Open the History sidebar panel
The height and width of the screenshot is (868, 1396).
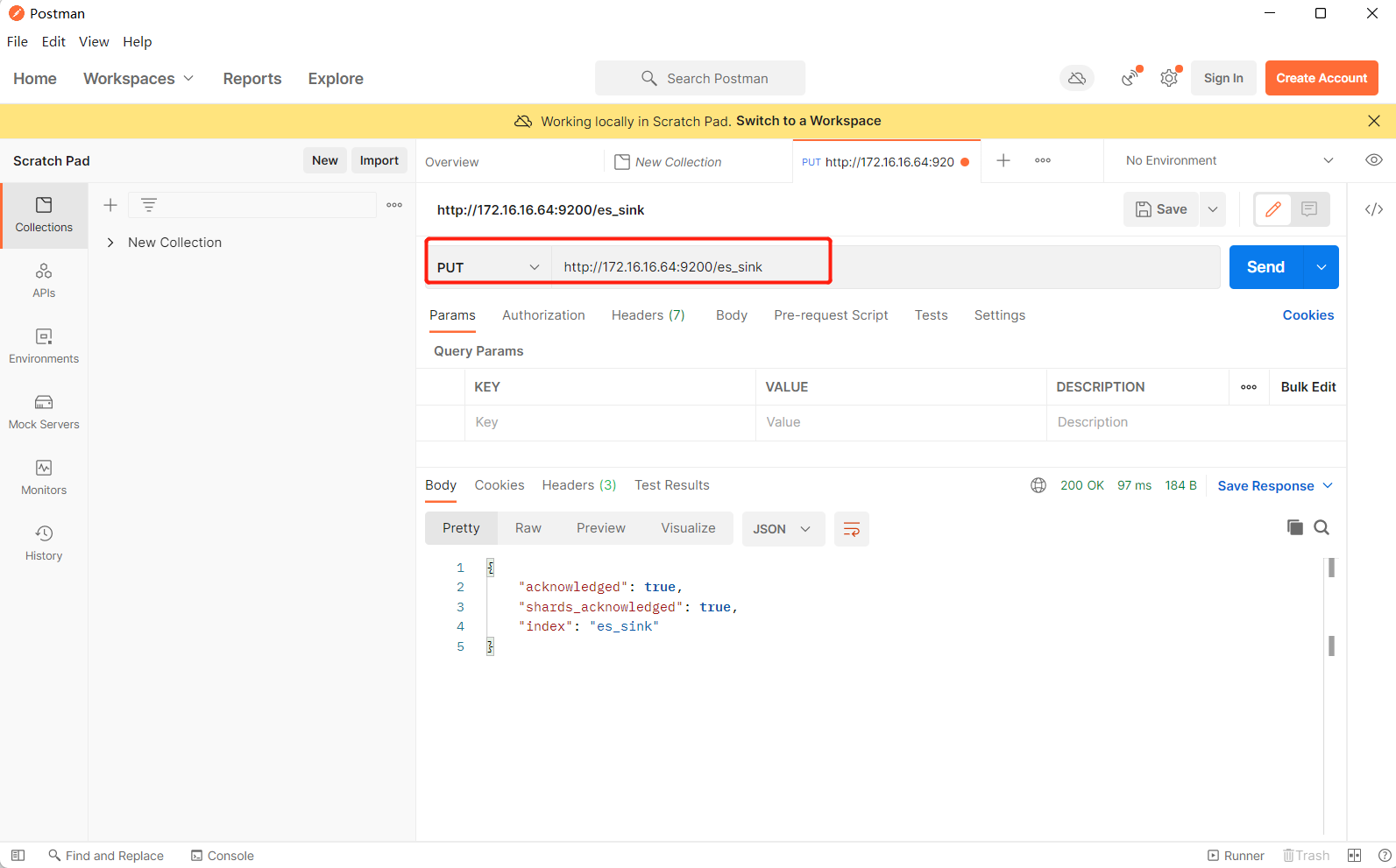[44, 544]
